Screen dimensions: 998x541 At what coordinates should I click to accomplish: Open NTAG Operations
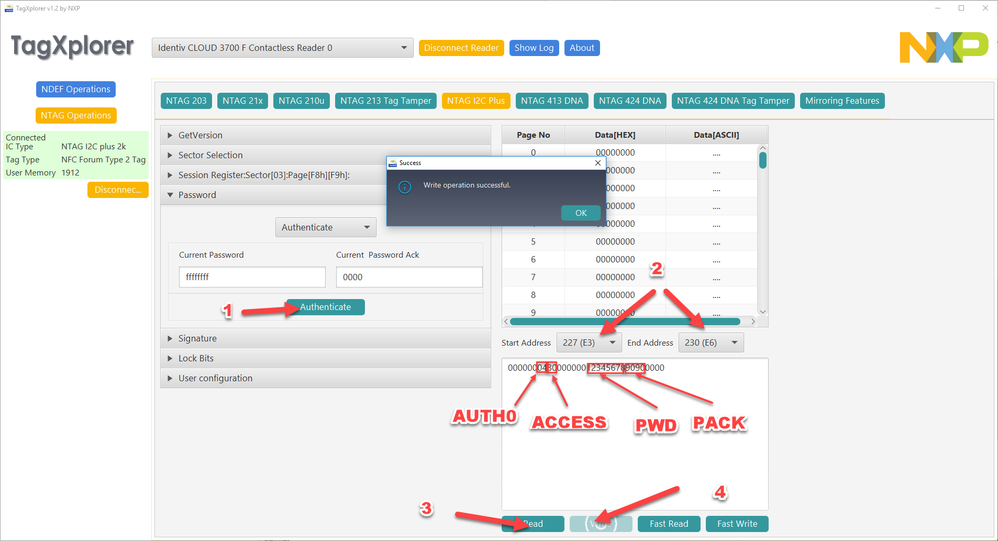[76, 115]
